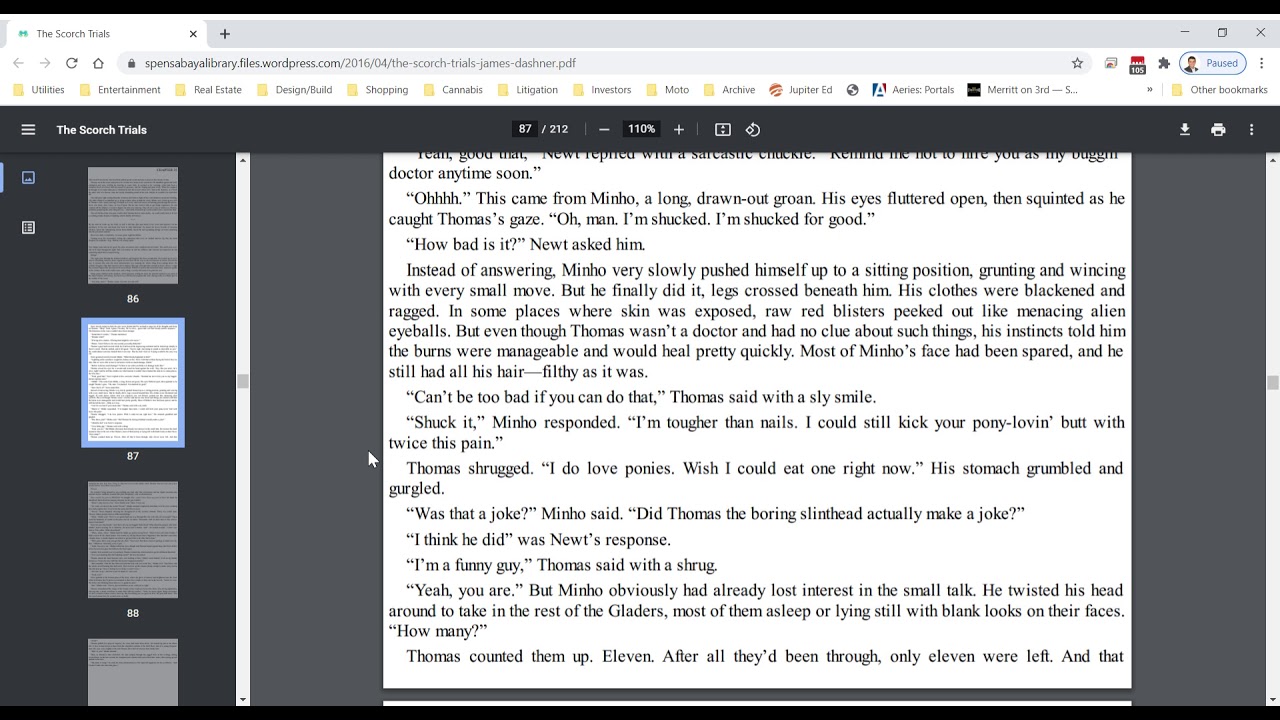This screenshot has height=720, width=1280.
Task: Go forward in browser history
Action: pos(45,63)
